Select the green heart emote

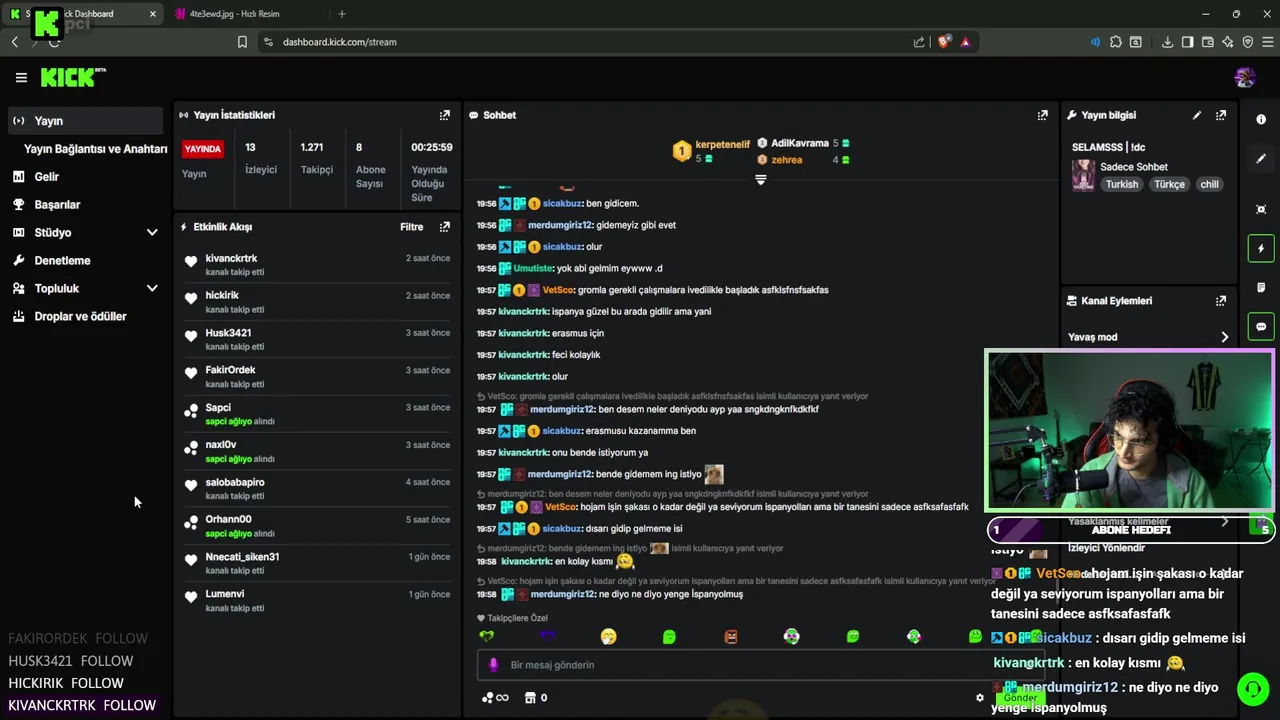[x=487, y=636]
